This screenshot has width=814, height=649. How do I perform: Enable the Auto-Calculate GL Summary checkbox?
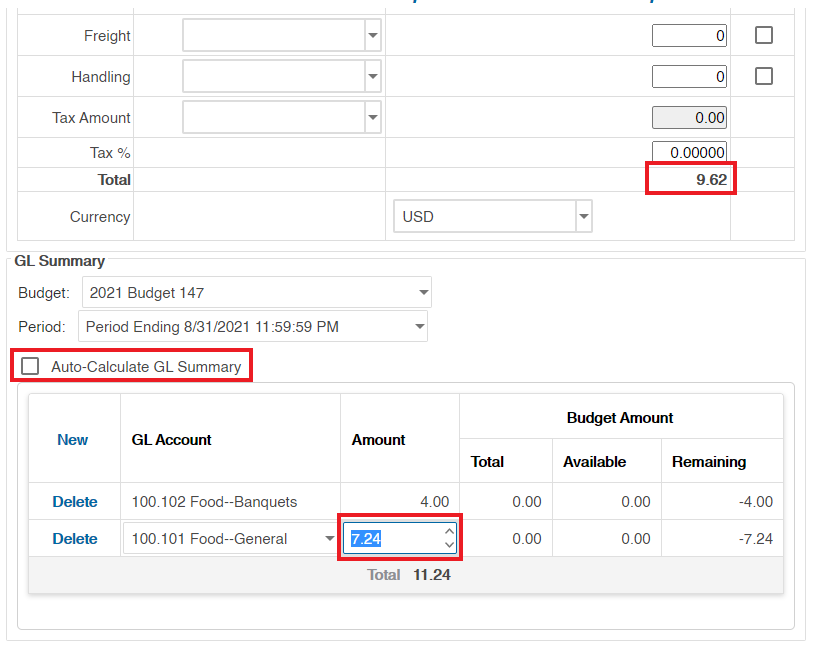[x=31, y=366]
